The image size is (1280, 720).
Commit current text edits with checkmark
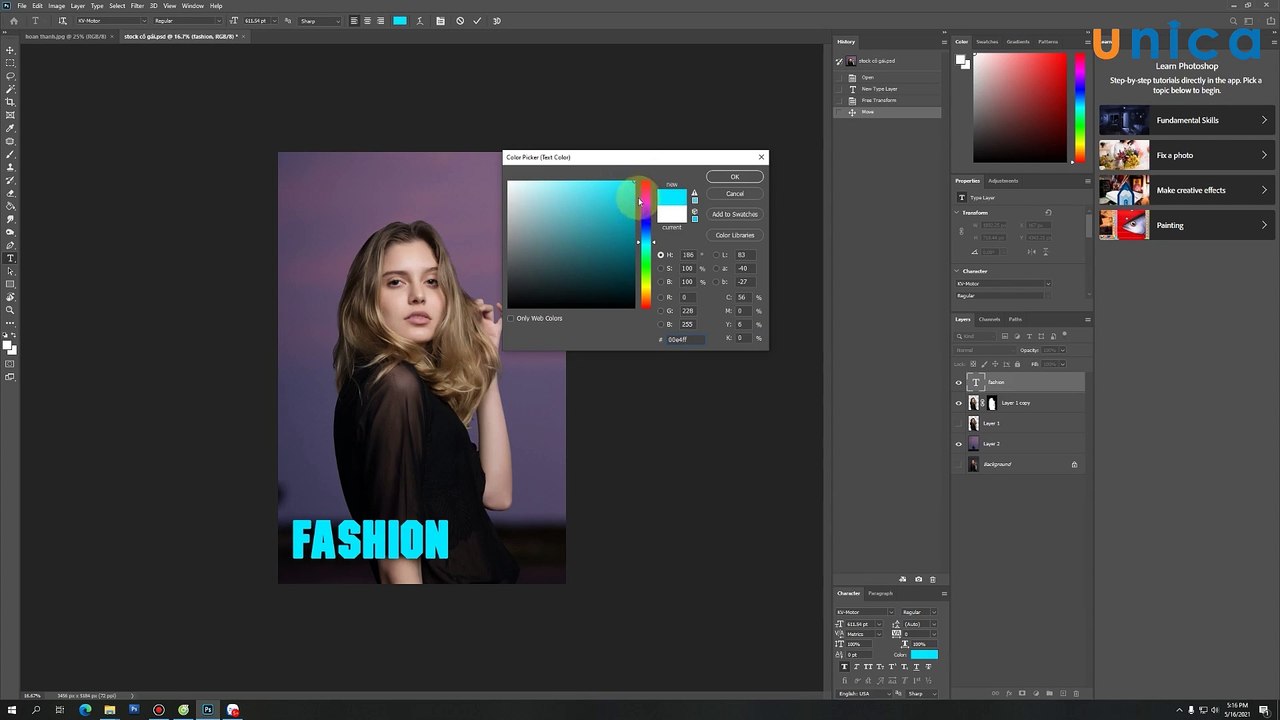coord(477,20)
